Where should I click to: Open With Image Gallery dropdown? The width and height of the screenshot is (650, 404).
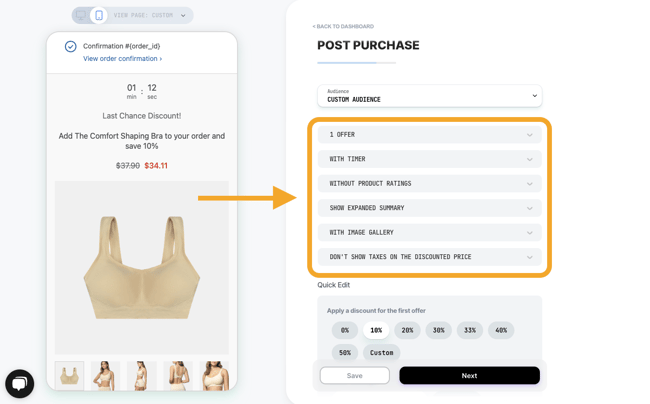(x=429, y=232)
